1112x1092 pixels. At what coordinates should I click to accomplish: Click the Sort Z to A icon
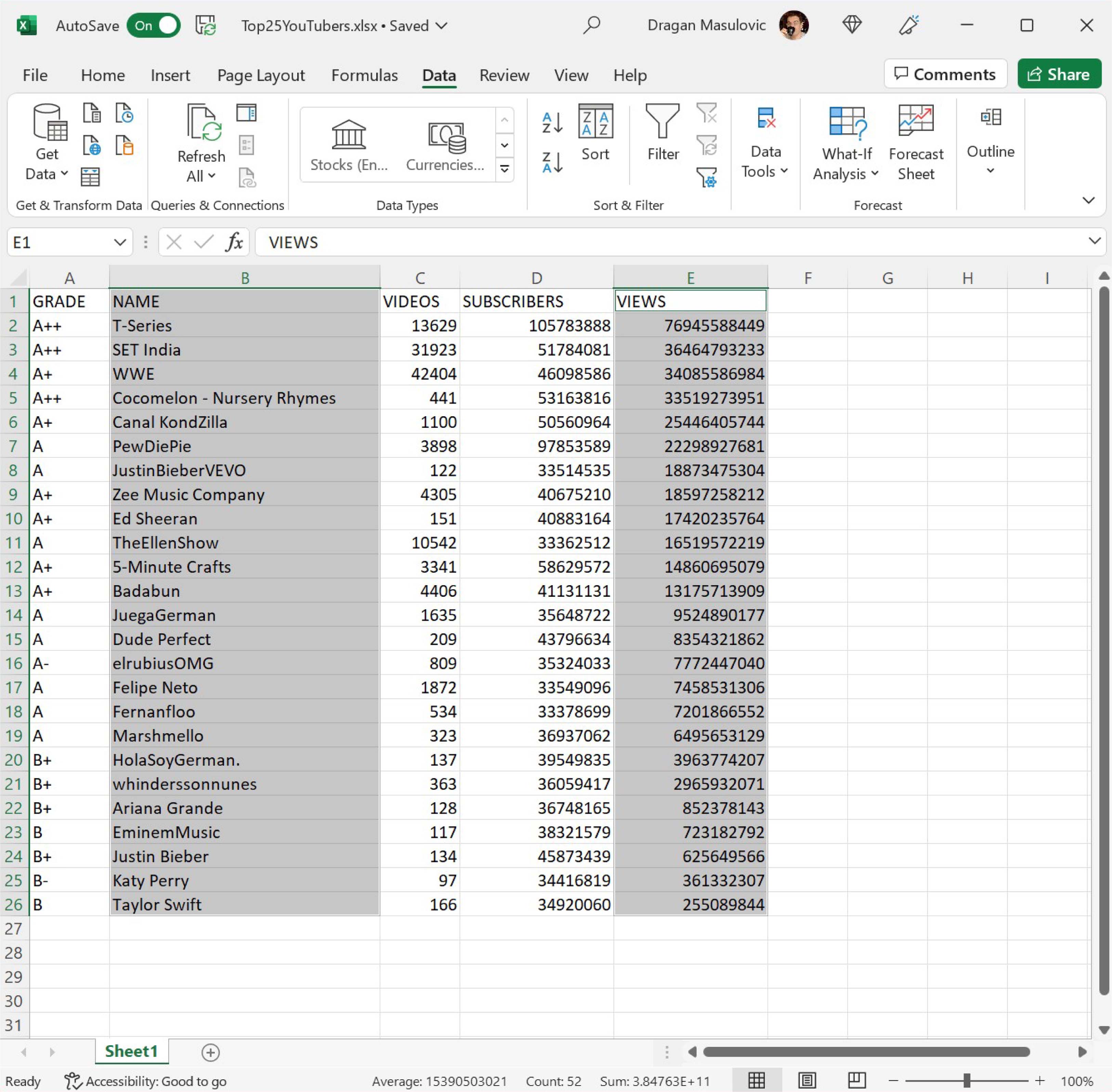click(x=552, y=162)
